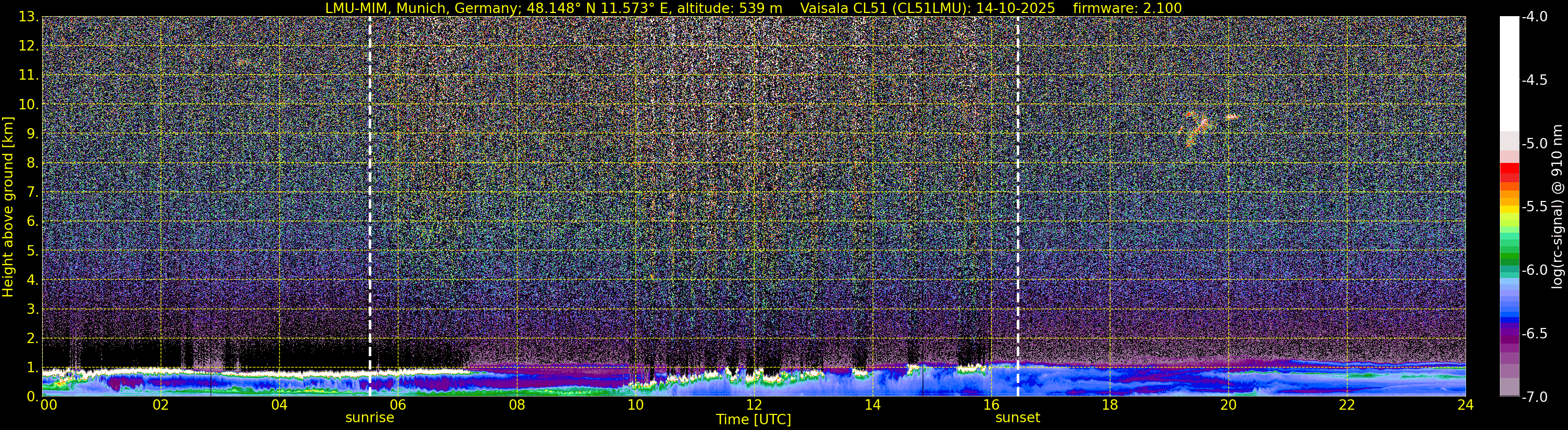Click the height axis tick "3."
Screen dimensions: 1568x430
32,308
